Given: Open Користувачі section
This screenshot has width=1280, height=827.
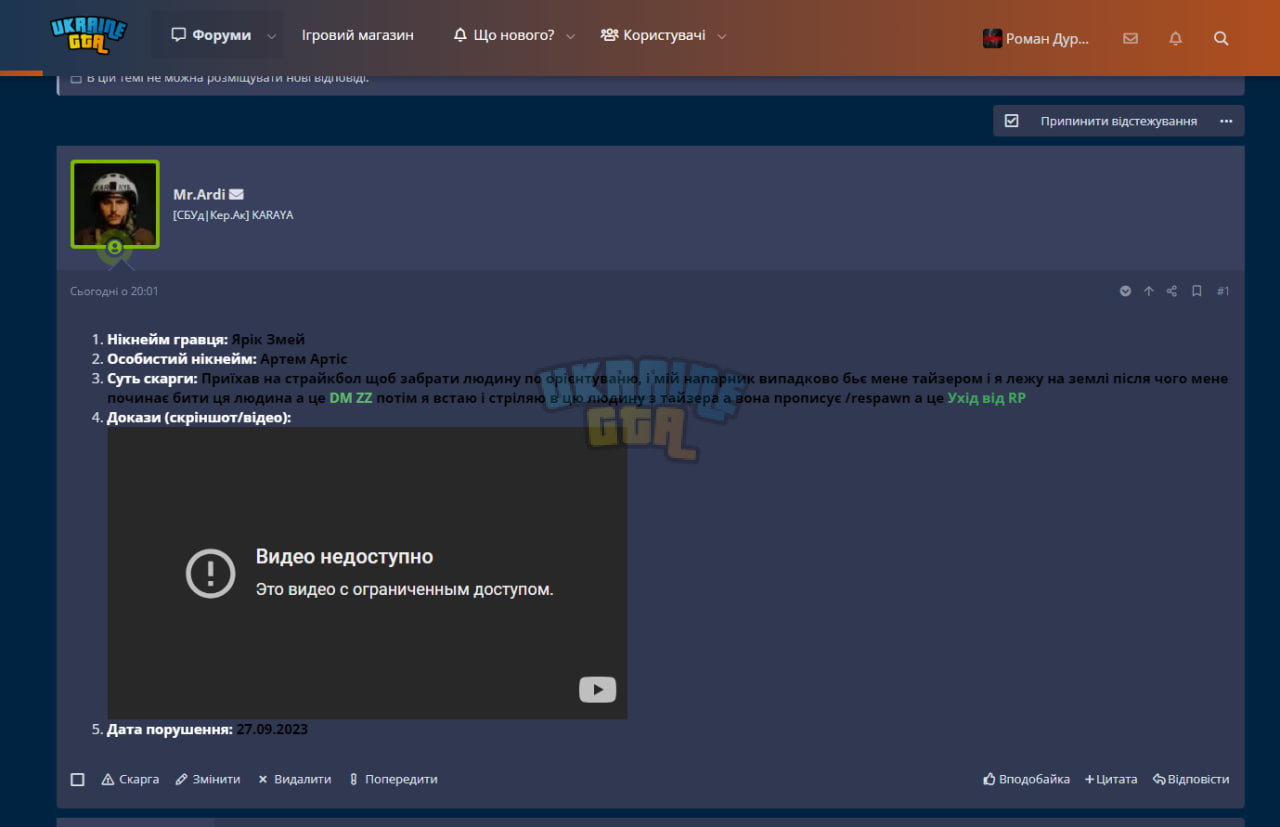Looking at the screenshot, I should coord(652,35).
